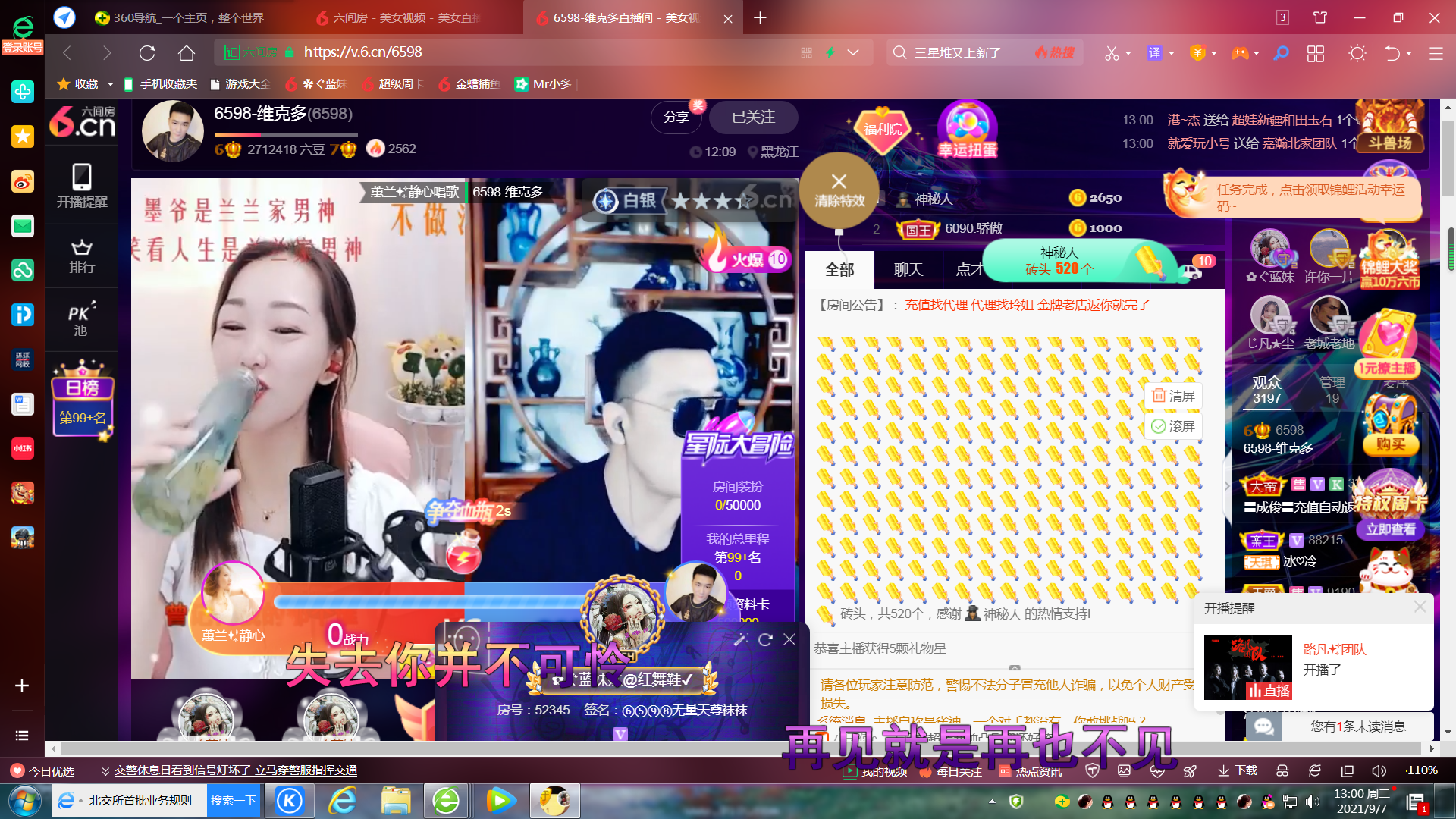This screenshot has height=819, width=1456.
Task: Open the system volume tray icon
Action: (1312, 802)
